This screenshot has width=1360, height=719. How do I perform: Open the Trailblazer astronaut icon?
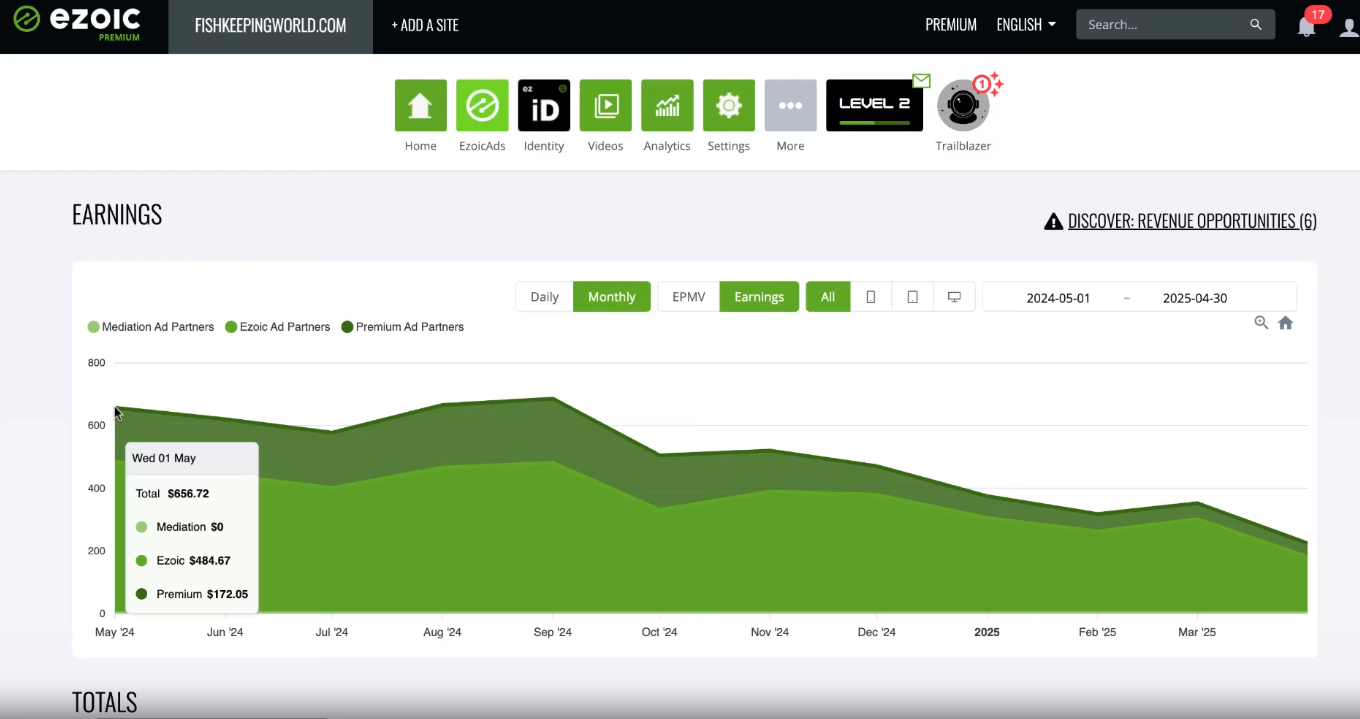tap(963, 105)
